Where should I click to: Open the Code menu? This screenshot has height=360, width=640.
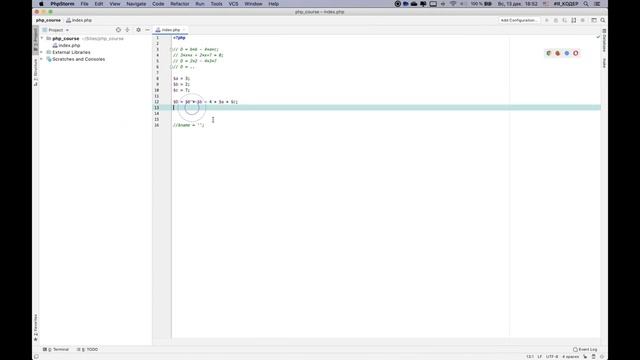158,4
